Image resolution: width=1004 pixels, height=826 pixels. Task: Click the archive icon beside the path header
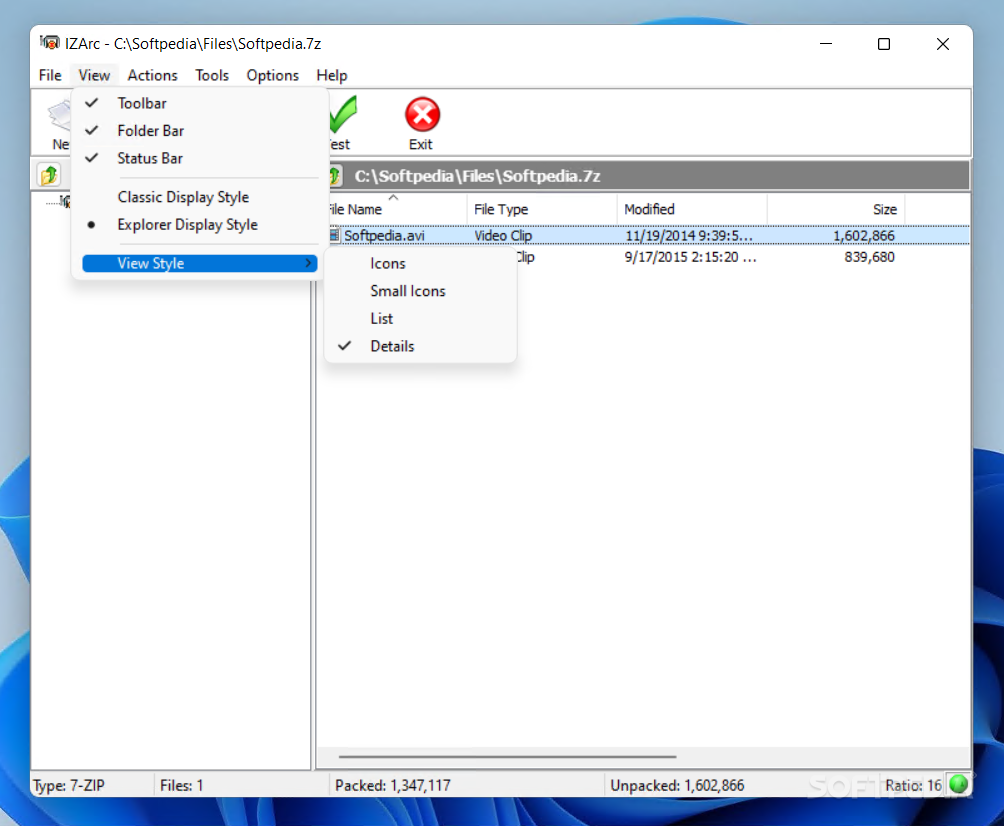coord(335,175)
